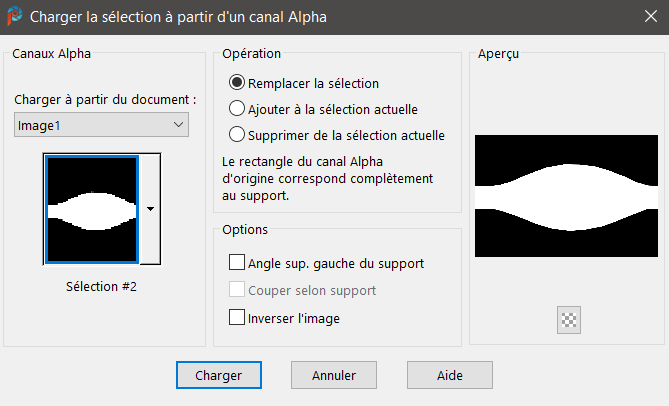Pick Supprimer de la sélection actuelle
The height and width of the screenshot is (406, 669).
coord(237,134)
